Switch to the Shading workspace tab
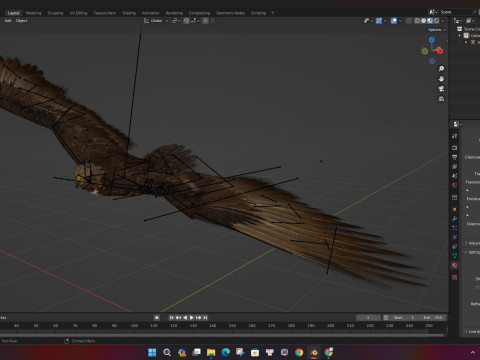This screenshot has width=480, height=360. [129, 13]
